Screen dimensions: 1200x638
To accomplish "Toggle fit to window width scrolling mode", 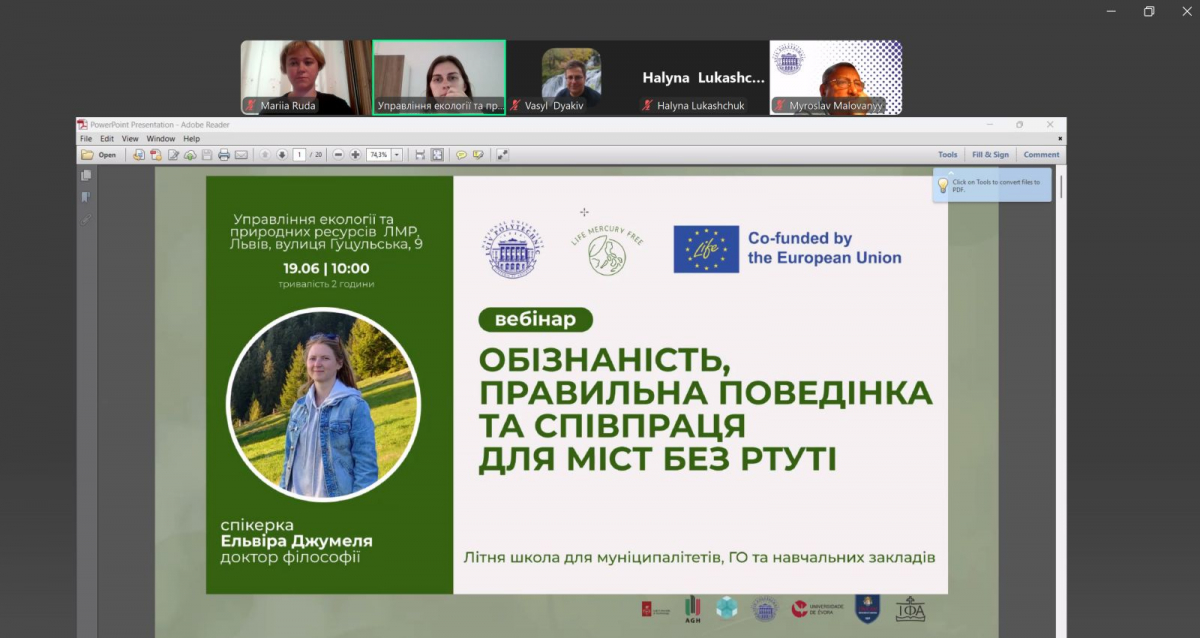I will tap(420, 155).
